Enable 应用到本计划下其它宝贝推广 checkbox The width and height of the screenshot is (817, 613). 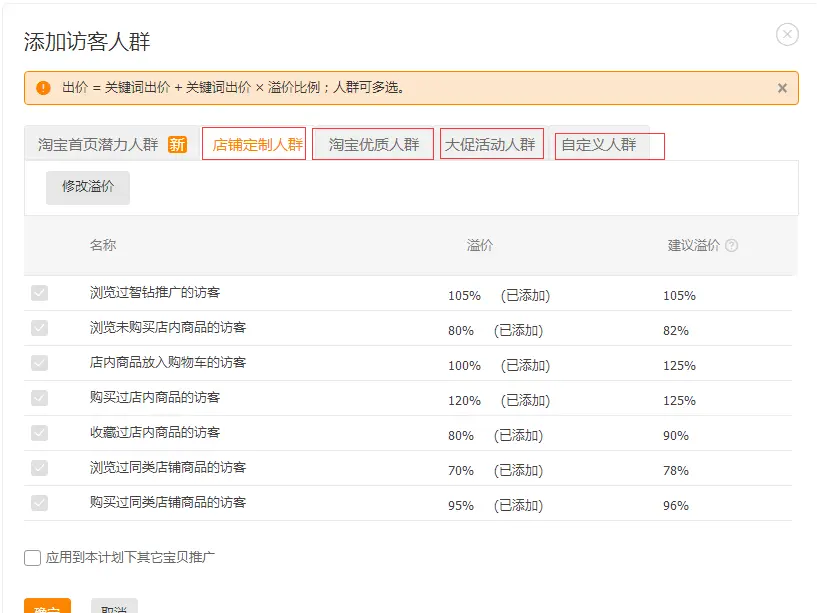click(x=33, y=558)
